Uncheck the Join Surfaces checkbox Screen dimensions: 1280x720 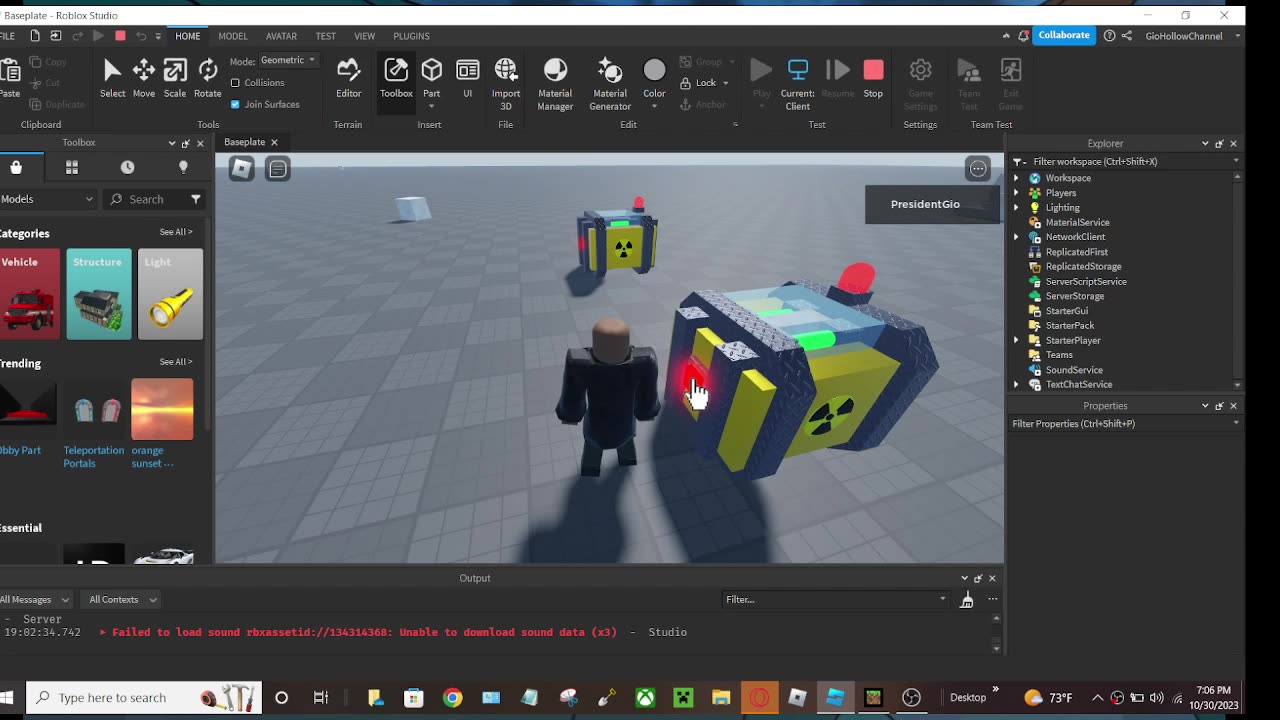point(235,104)
